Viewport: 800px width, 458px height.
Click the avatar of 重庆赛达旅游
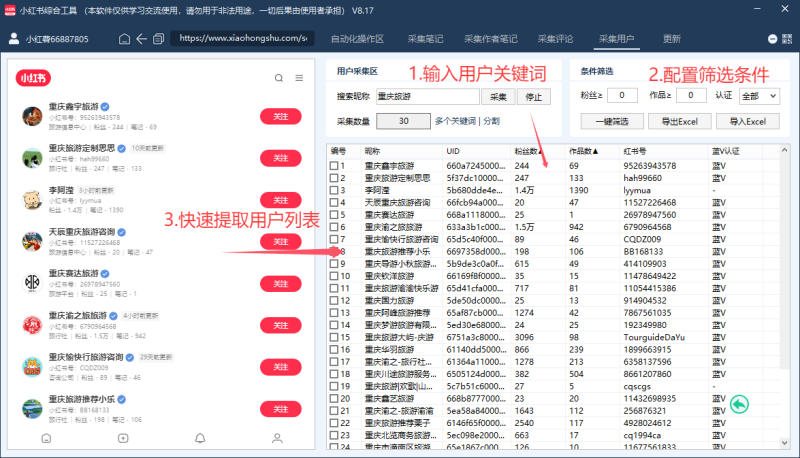tap(32, 283)
